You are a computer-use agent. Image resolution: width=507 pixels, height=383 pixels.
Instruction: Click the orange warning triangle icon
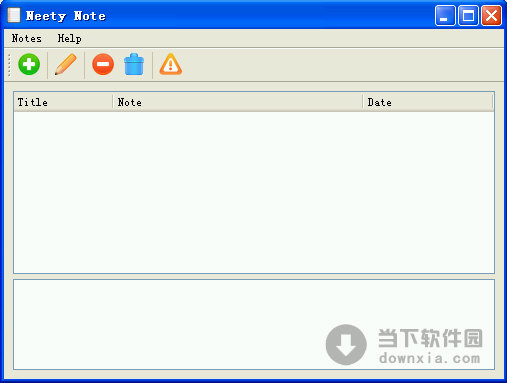[x=171, y=64]
